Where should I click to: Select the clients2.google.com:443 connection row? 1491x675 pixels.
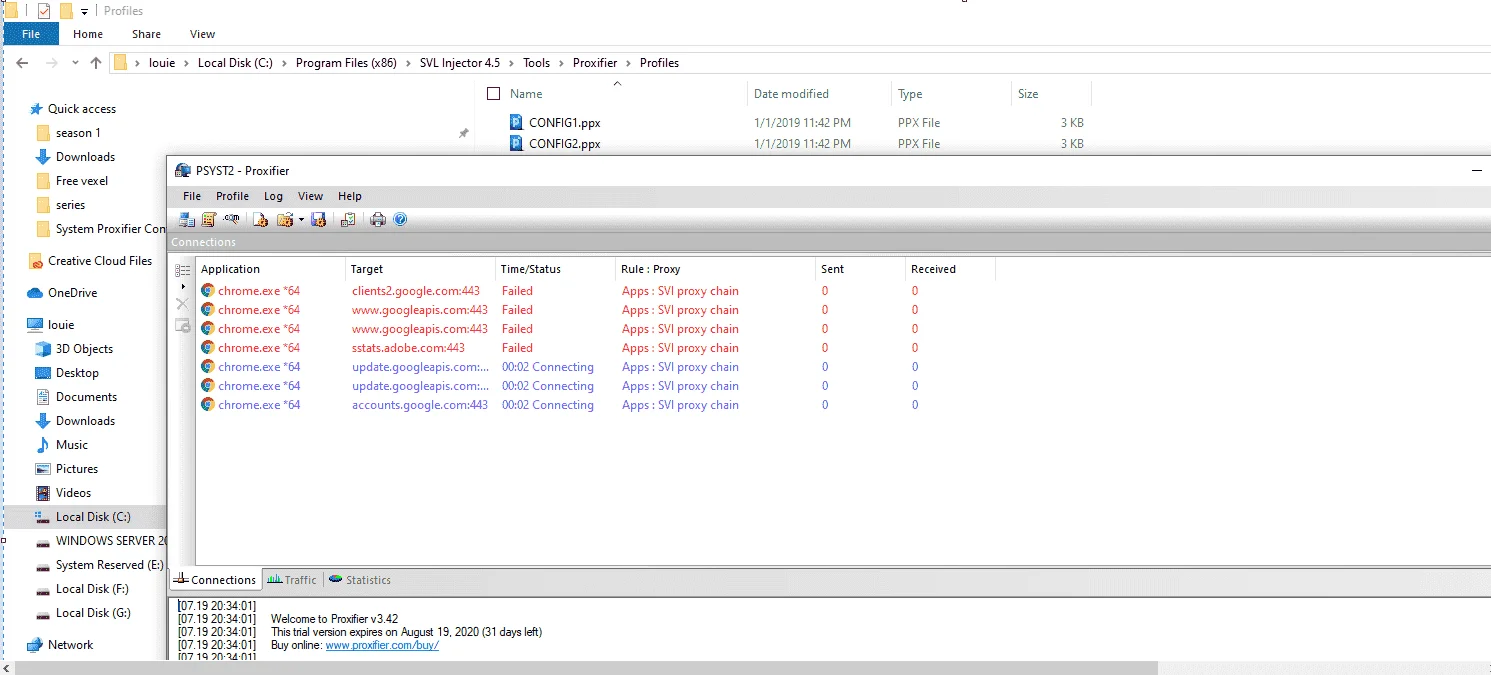coord(595,291)
